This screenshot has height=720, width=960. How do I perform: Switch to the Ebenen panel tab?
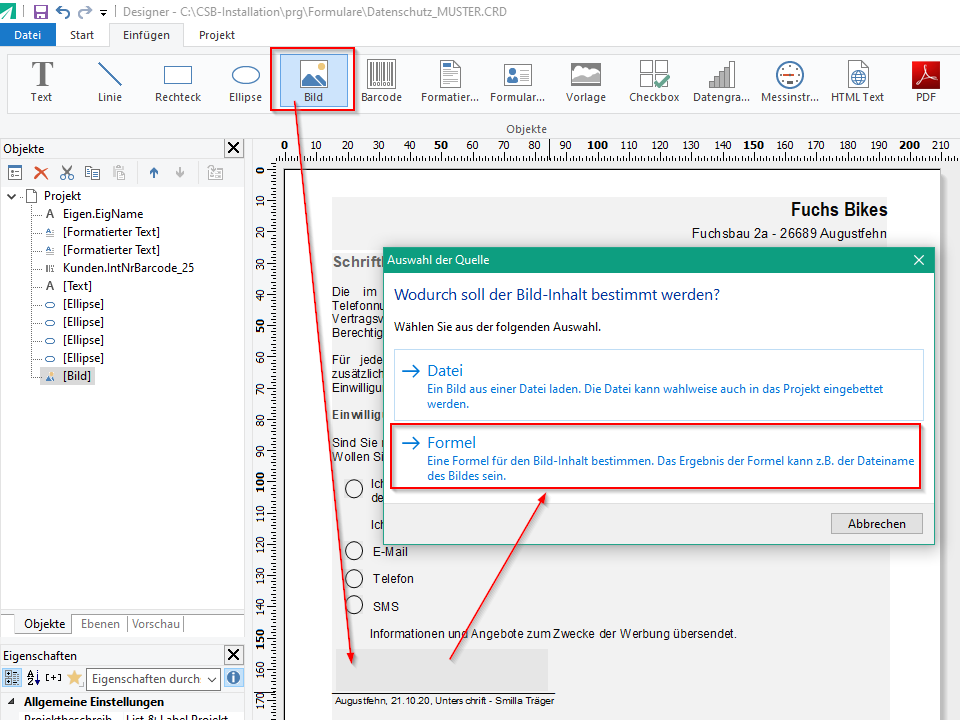pyautogui.click(x=100, y=624)
